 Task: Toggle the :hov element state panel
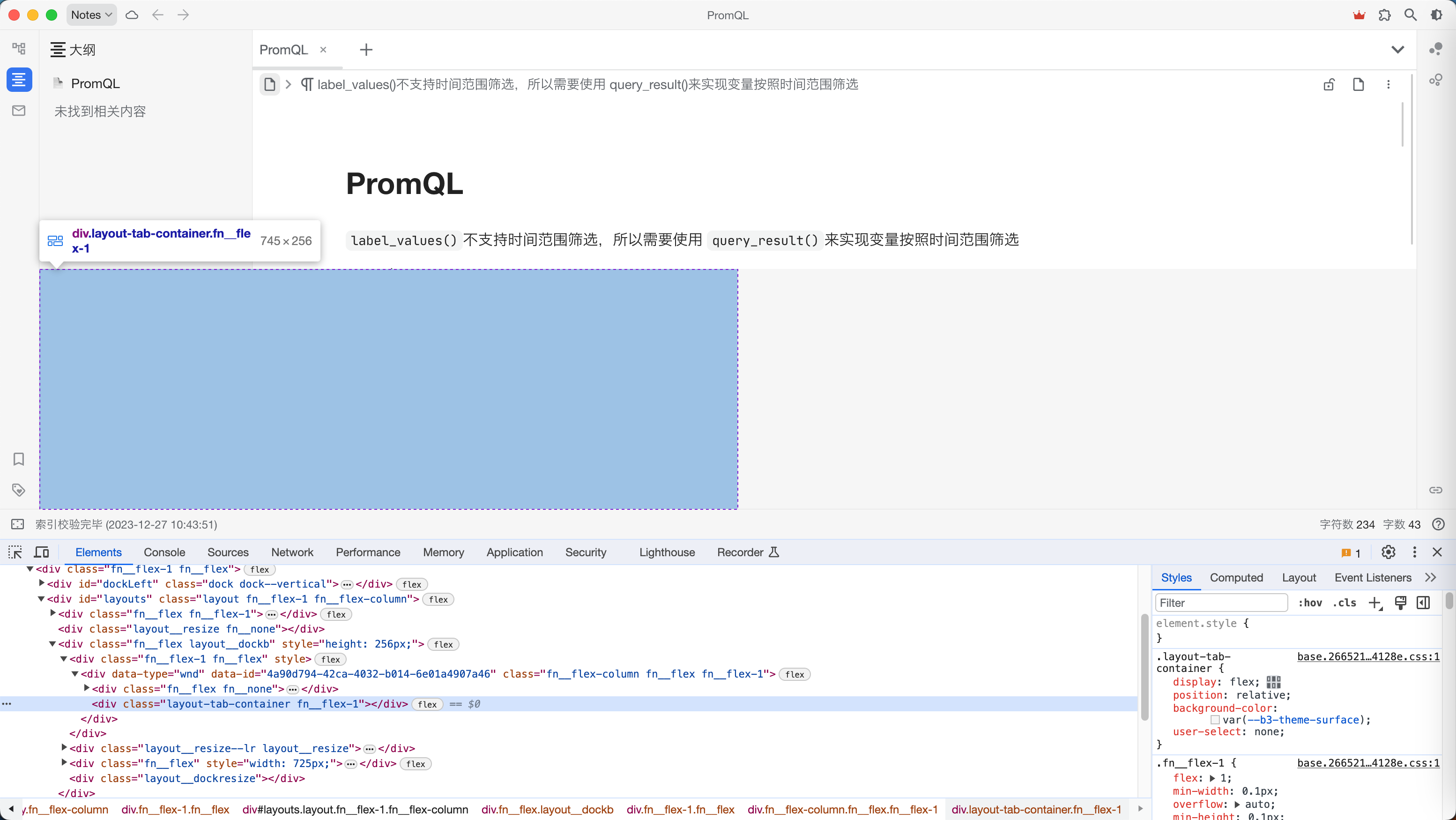click(x=1310, y=603)
